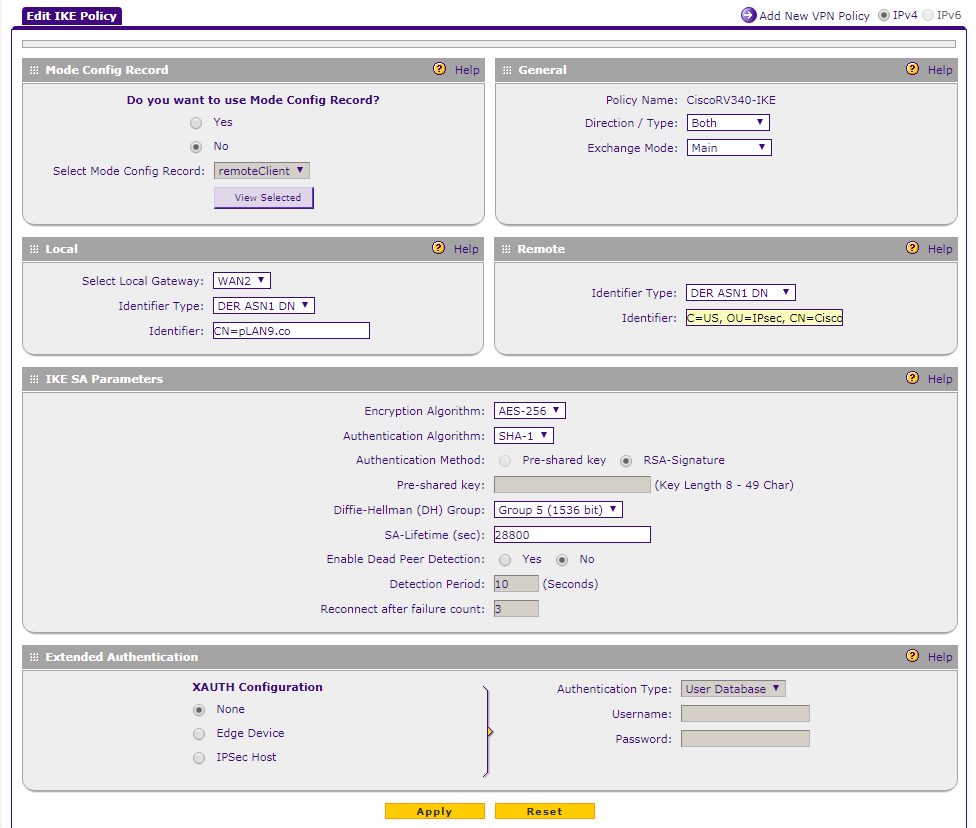
Task: Click the General section help icon
Action: pyautogui.click(x=912, y=70)
